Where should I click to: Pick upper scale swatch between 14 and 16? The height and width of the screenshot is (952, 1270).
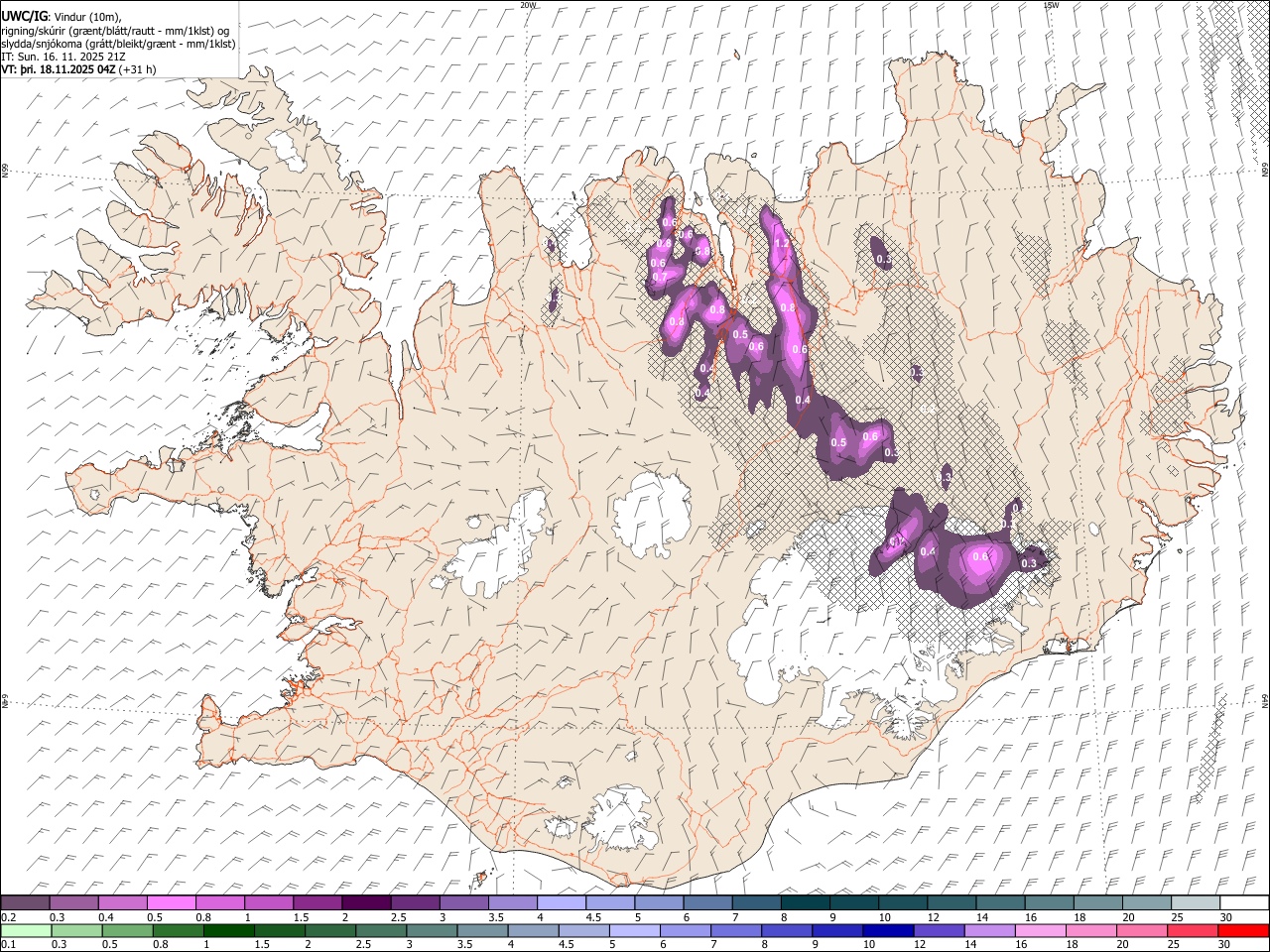tap(1000, 902)
